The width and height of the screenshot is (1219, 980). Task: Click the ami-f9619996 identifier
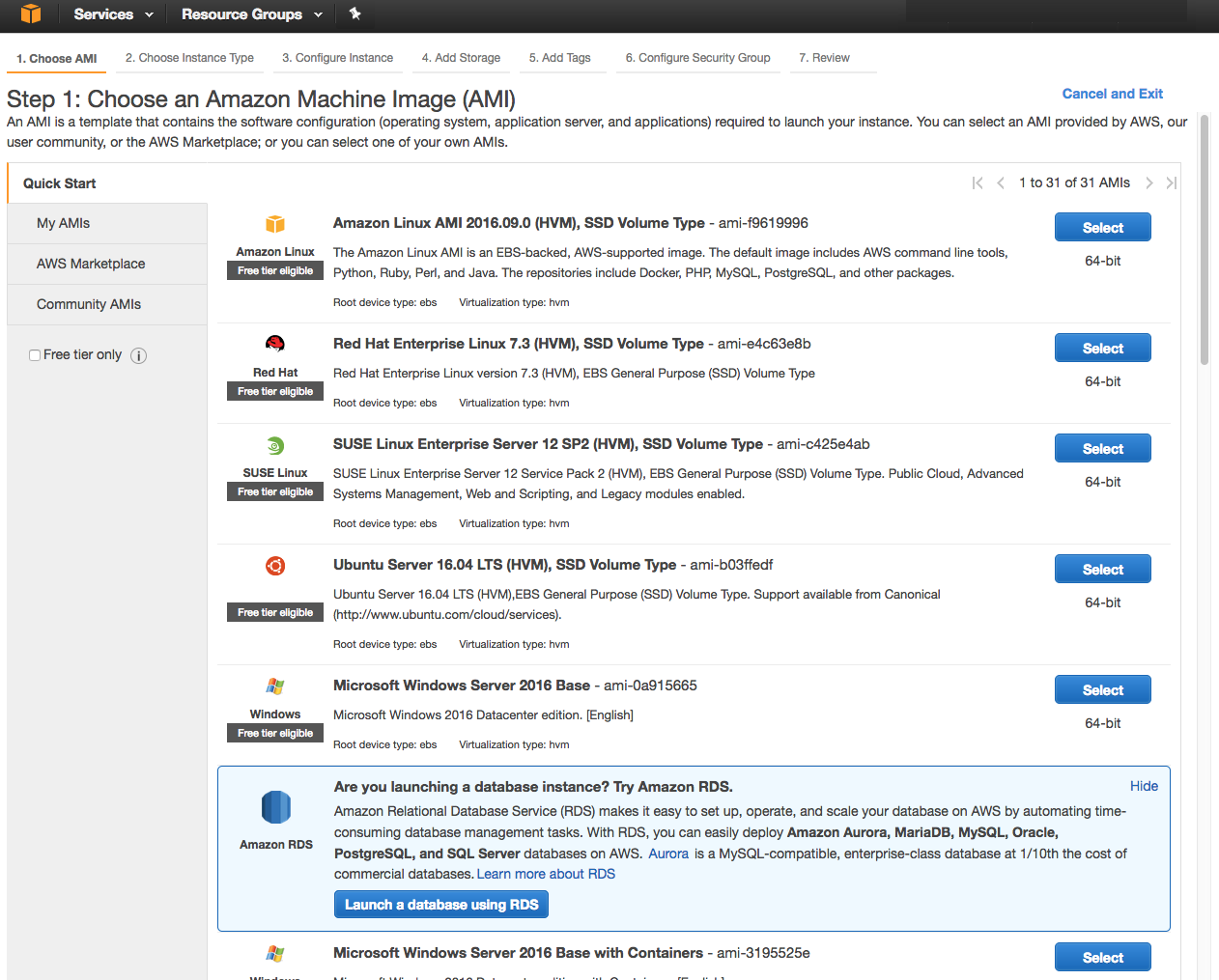pyautogui.click(x=763, y=223)
